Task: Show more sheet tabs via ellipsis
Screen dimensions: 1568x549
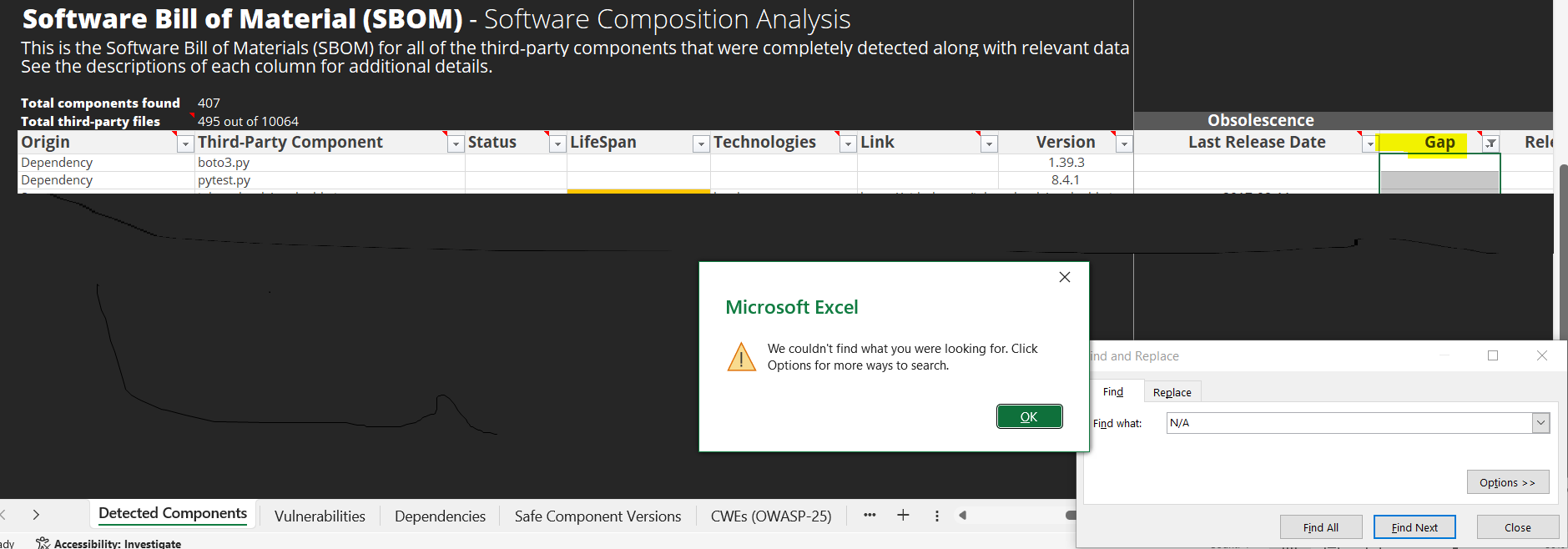Action: pyautogui.click(x=870, y=516)
